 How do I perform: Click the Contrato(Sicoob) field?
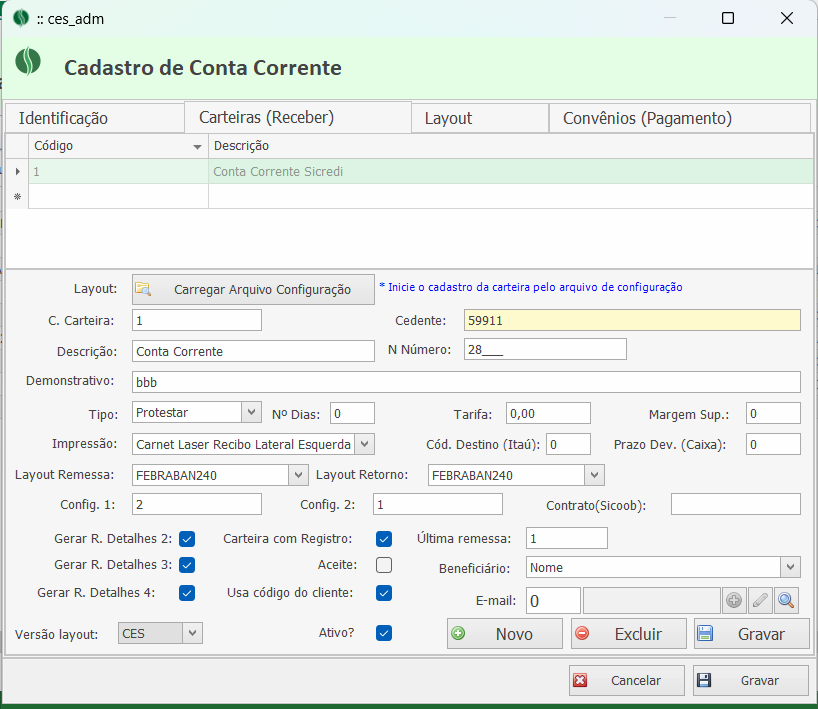(x=736, y=504)
